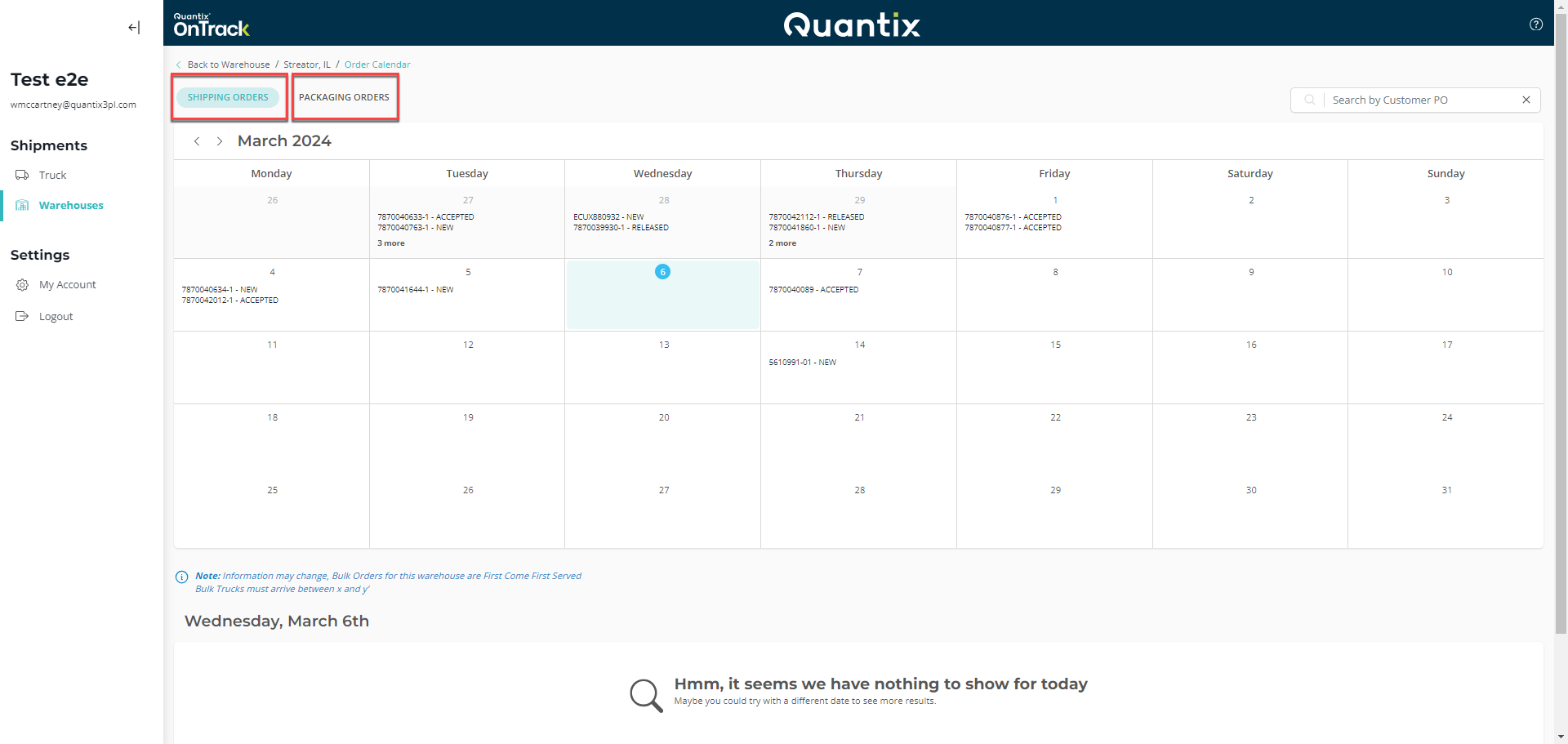Select Streator, IL in the breadcrumb

pos(306,65)
